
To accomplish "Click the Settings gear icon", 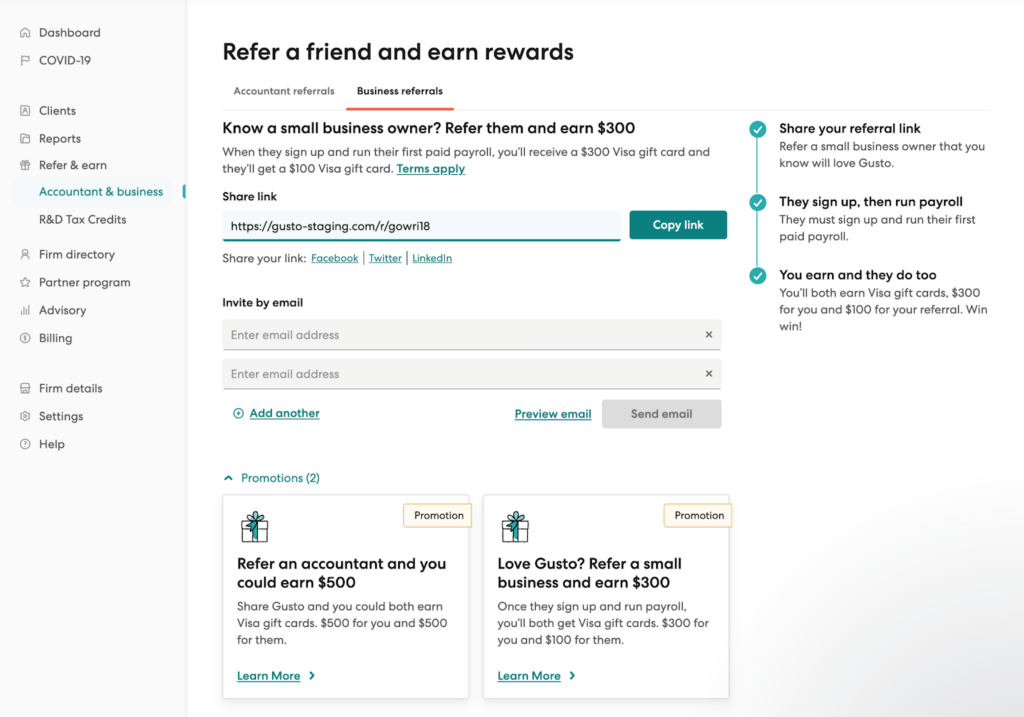I will click(x=24, y=416).
